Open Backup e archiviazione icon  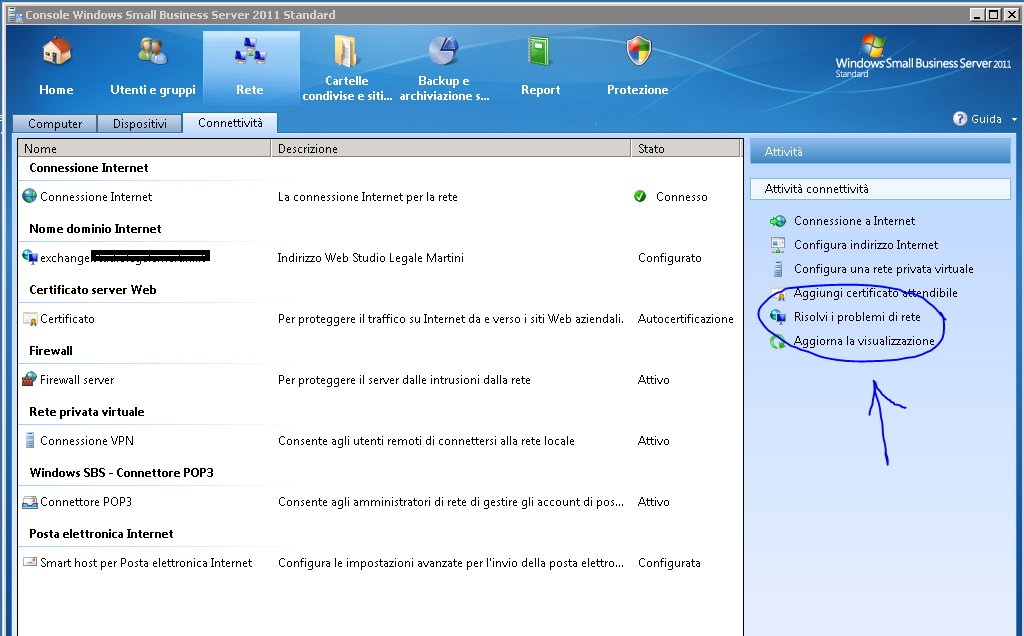pyautogui.click(x=443, y=52)
